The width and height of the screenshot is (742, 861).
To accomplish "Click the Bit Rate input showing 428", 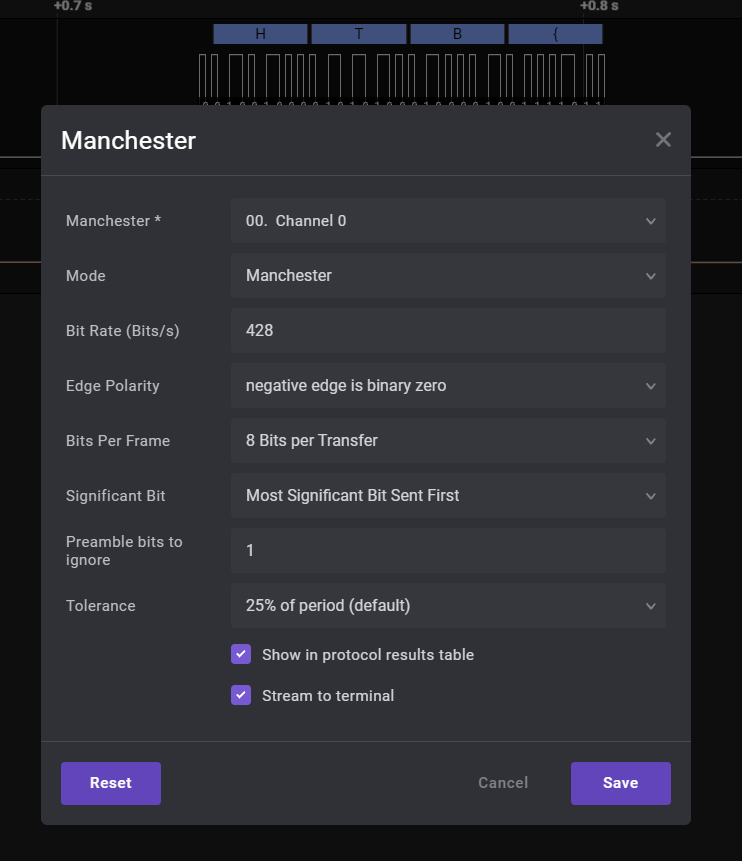I will tap(448, 330).
